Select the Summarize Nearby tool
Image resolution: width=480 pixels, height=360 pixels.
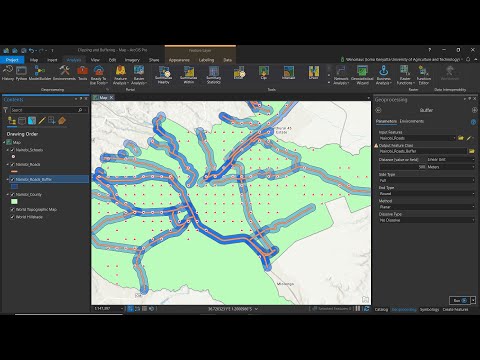pos(163,75)
